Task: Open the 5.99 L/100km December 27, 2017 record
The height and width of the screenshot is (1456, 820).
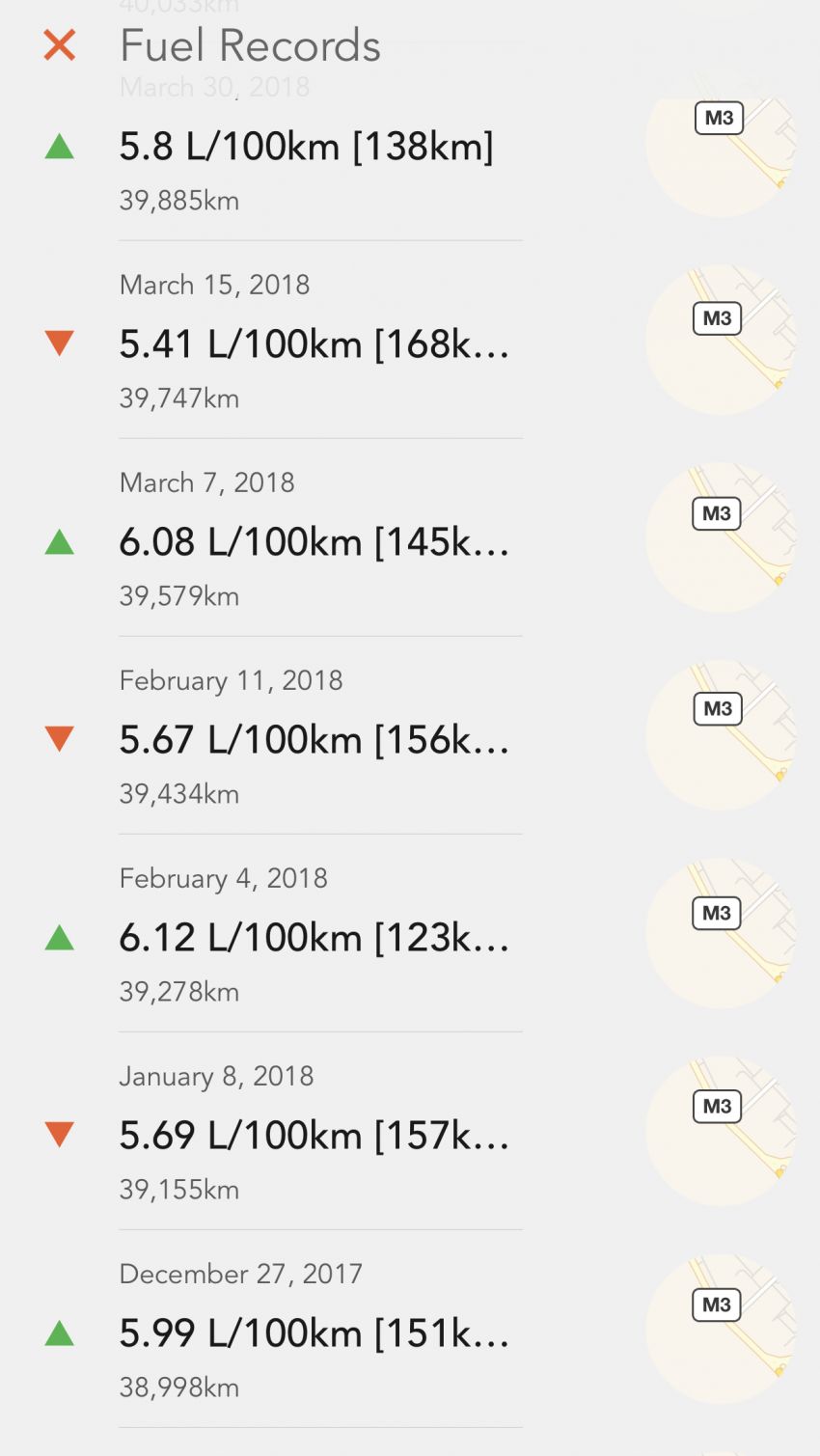Action: pos(320,1330)
